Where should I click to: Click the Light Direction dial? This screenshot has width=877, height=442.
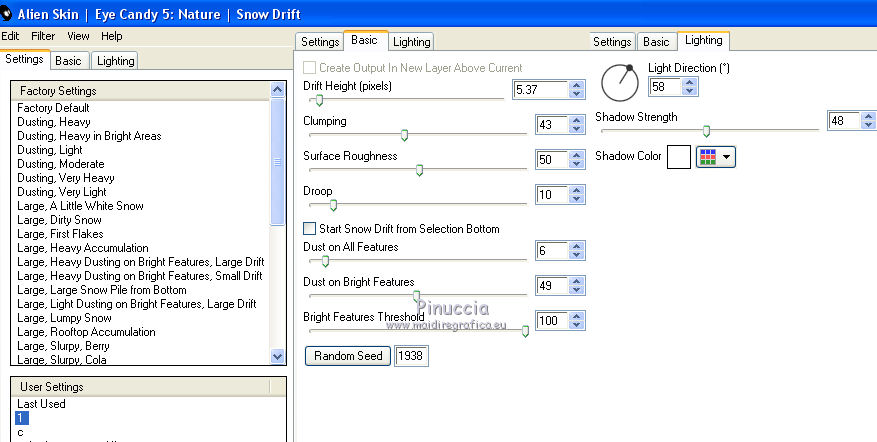(x=620, y=82)
